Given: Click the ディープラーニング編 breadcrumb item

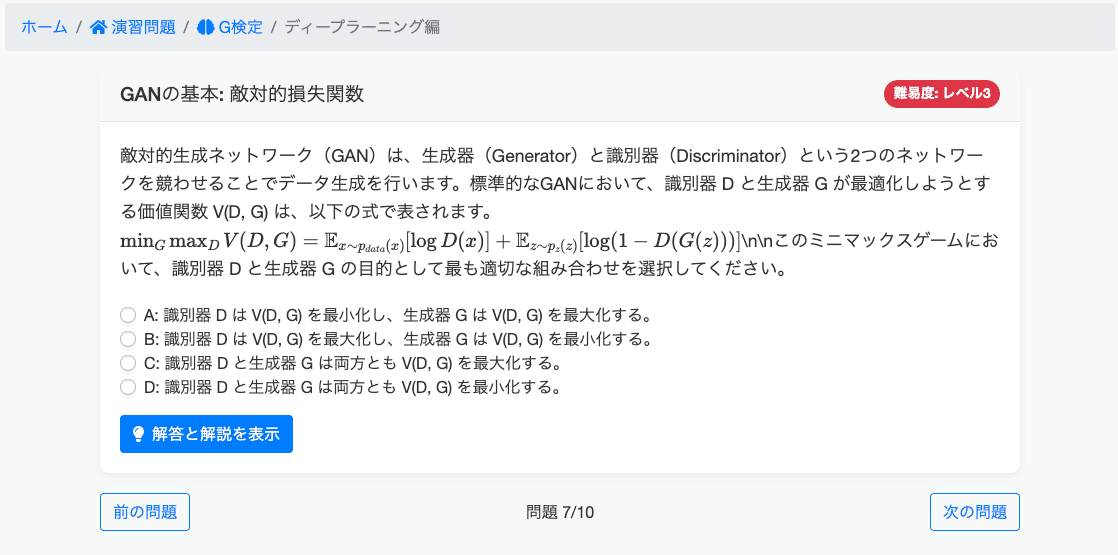Looking at the screenshot, I should pos(362,27).
